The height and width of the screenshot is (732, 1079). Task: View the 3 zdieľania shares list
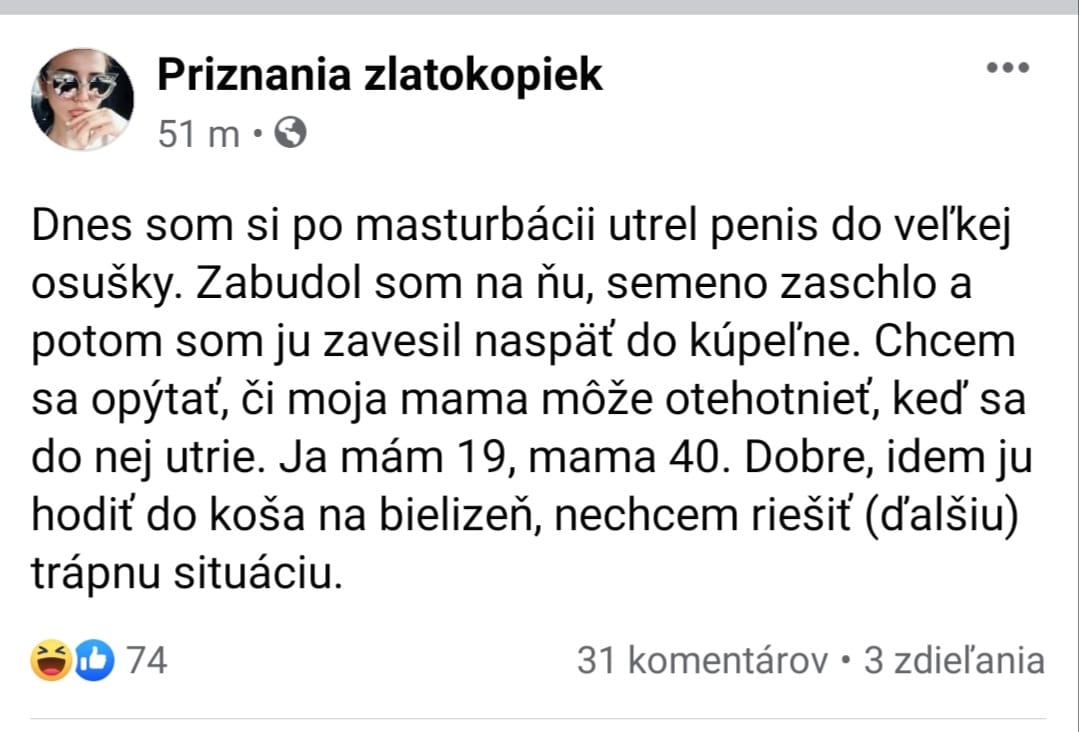pos(954,661)
